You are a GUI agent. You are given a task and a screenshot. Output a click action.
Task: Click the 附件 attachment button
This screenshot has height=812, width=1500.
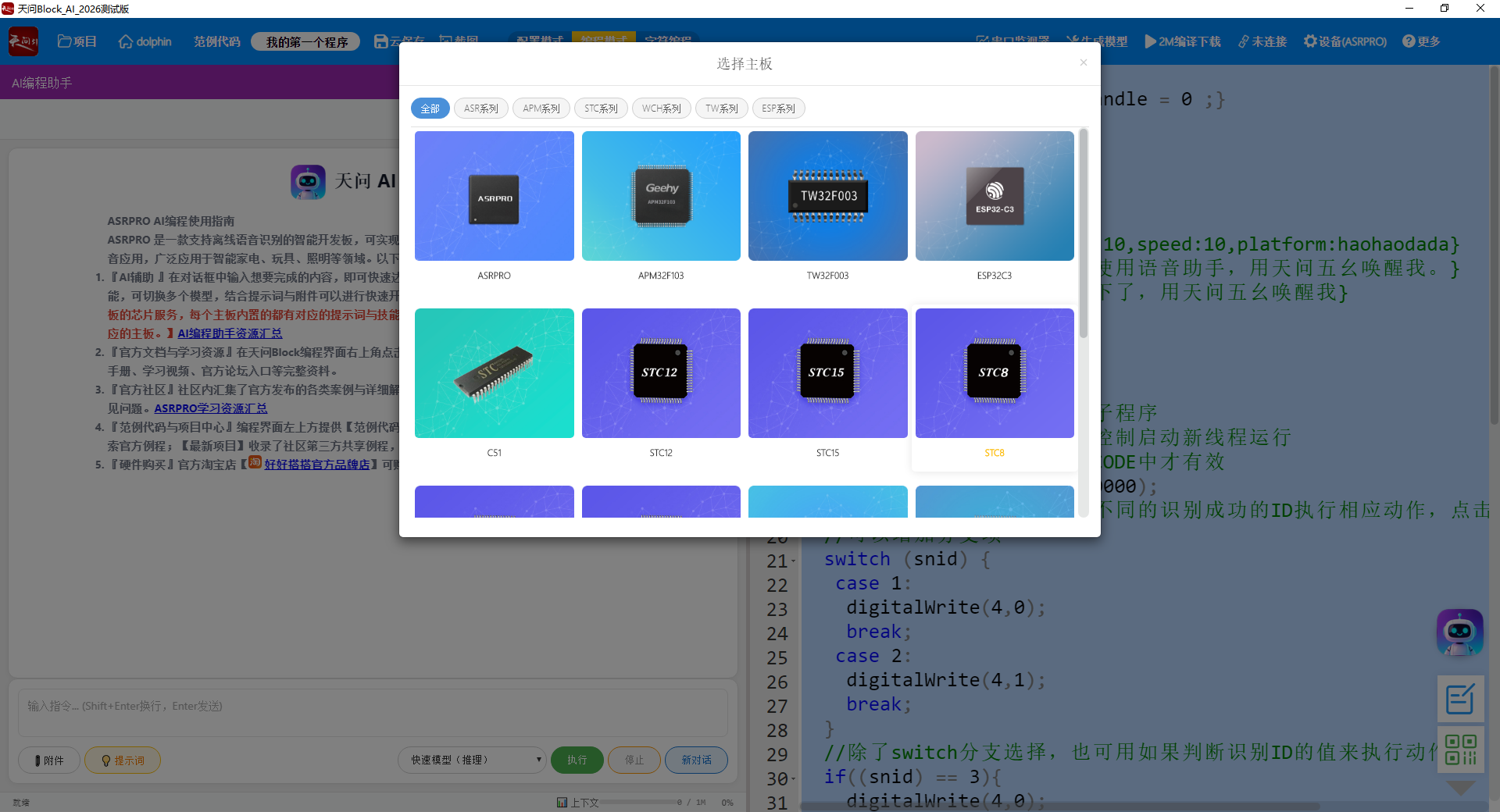[49, 760]
